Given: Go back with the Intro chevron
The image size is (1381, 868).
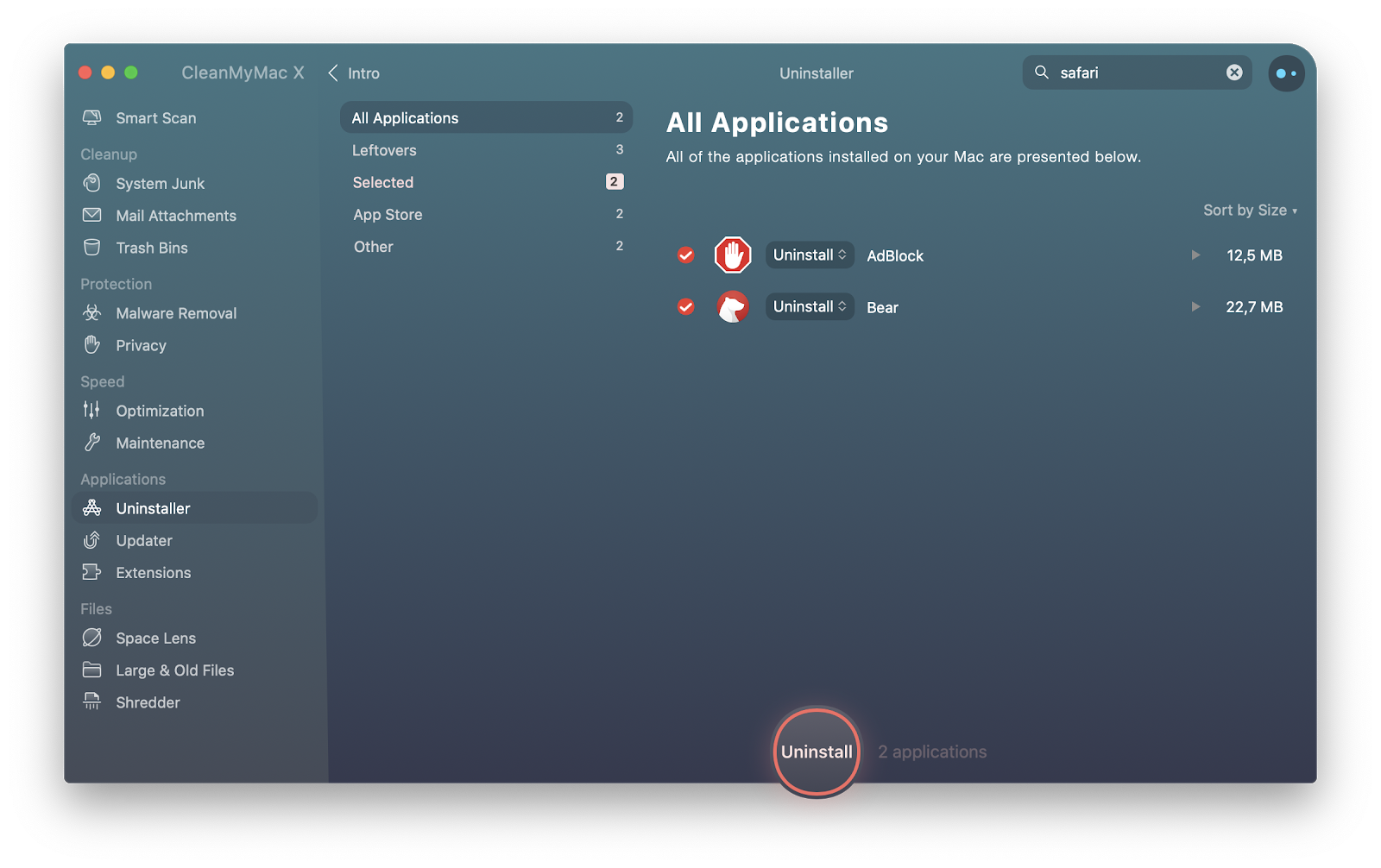Looking at the screenshot, I should tap(332, 73).
